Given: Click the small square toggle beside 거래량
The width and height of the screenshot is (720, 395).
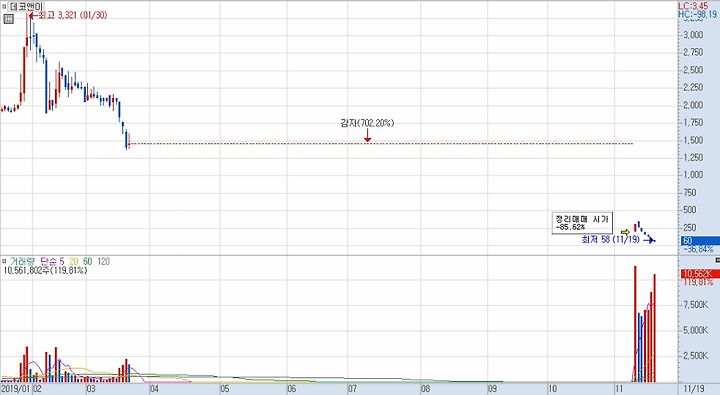Looking at the screenshot, I should point(4,261).
